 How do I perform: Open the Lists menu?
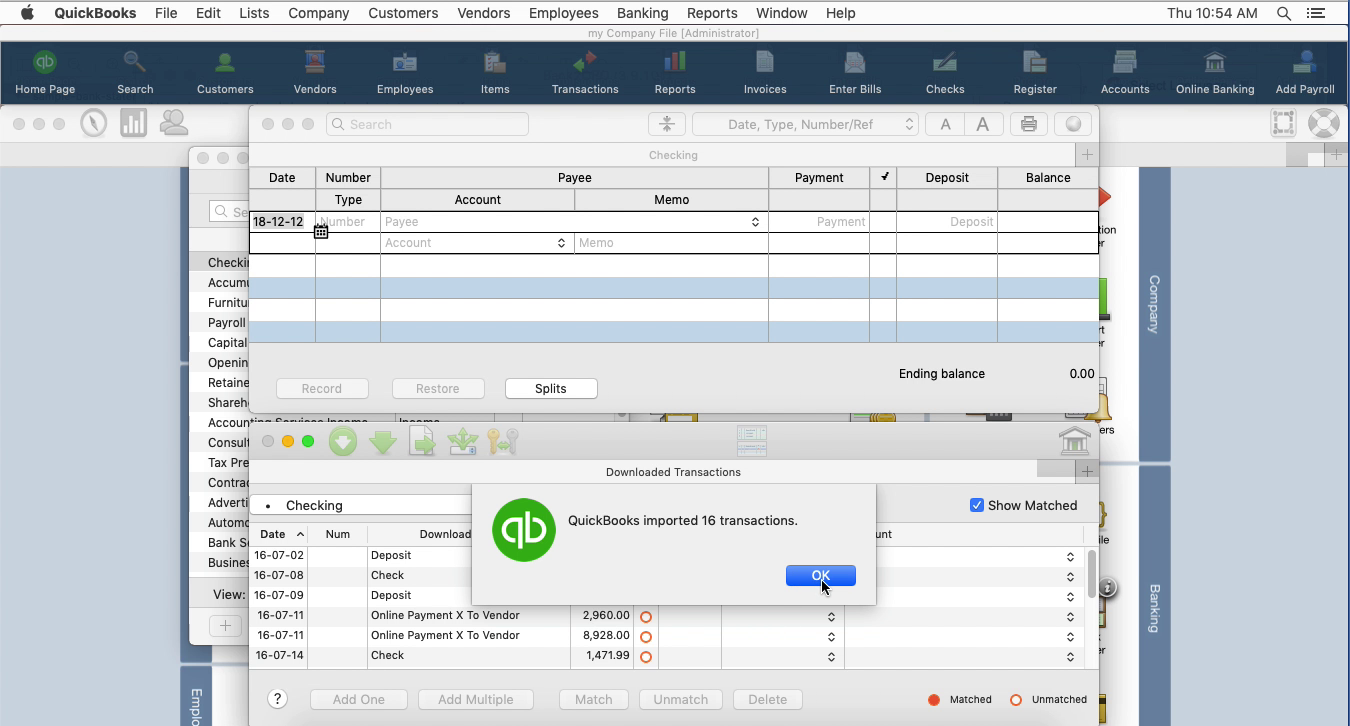tap(254, 13)
